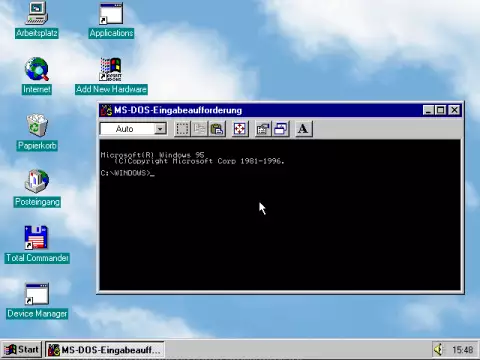Select the Device Manager shortcut icon
Viewport: 480px width, 360px height.
[x=37, y=301]
